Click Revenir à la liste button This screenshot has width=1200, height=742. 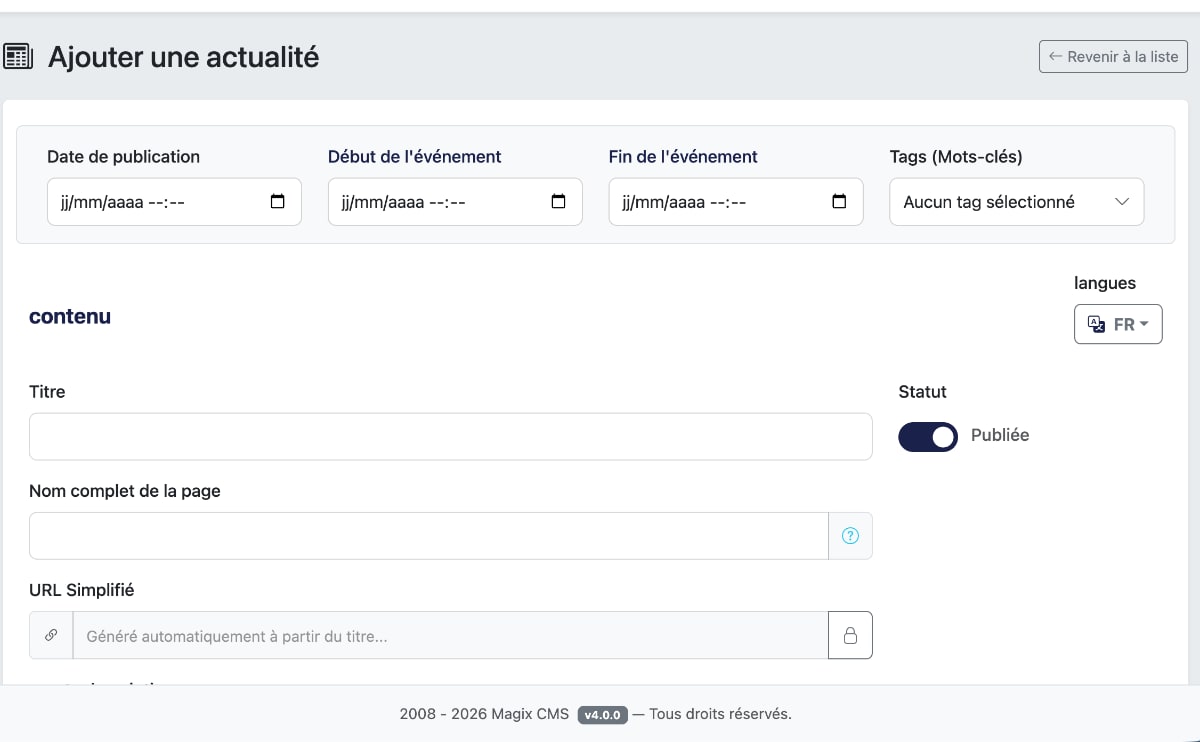(x=1113, y=57)
